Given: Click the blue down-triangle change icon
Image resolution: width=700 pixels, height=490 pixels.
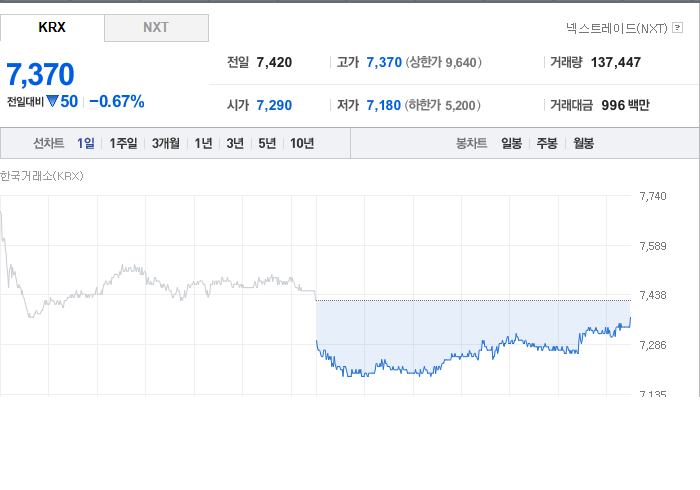Looking at the screenshot, I should click(x=52, y=101).
